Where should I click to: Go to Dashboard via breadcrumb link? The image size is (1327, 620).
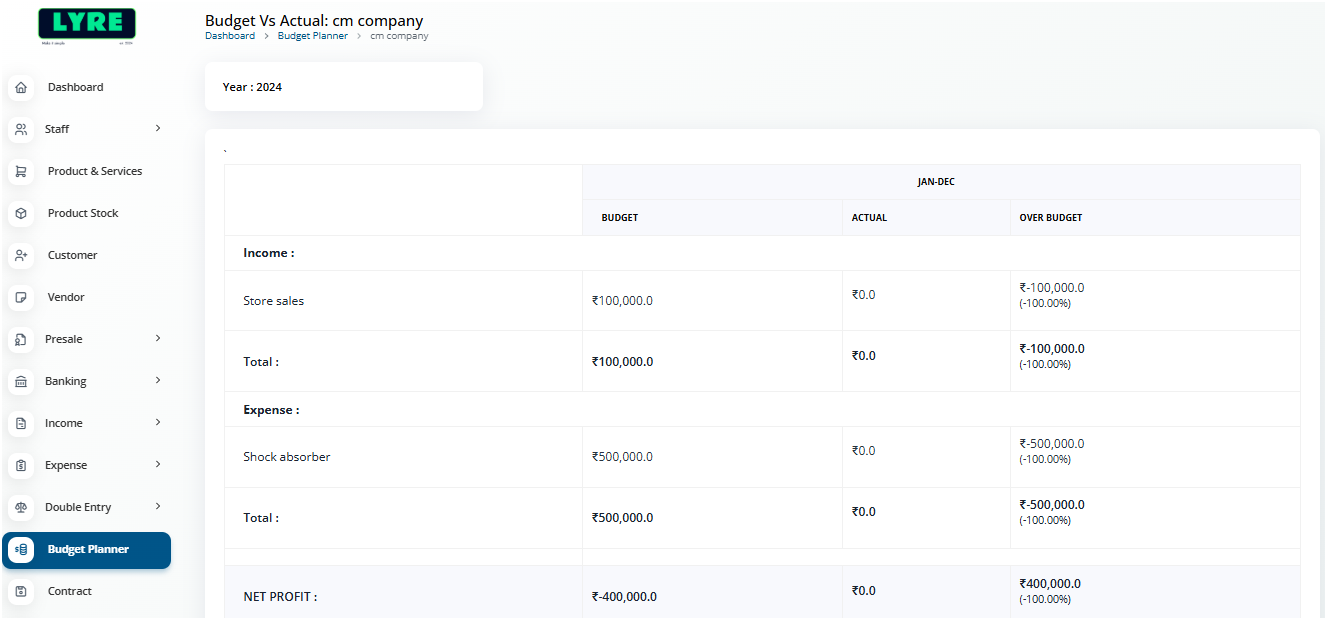click(230, 36)
